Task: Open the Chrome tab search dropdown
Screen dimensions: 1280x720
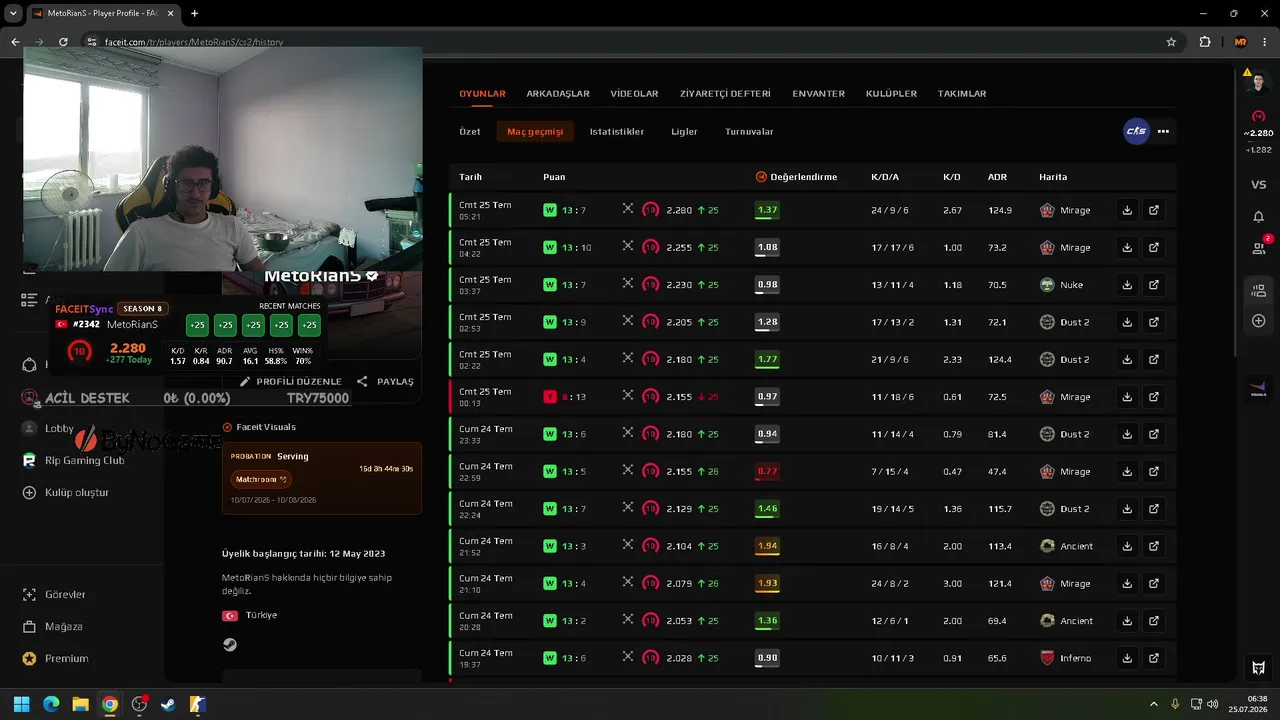Action: pos(13,13)
